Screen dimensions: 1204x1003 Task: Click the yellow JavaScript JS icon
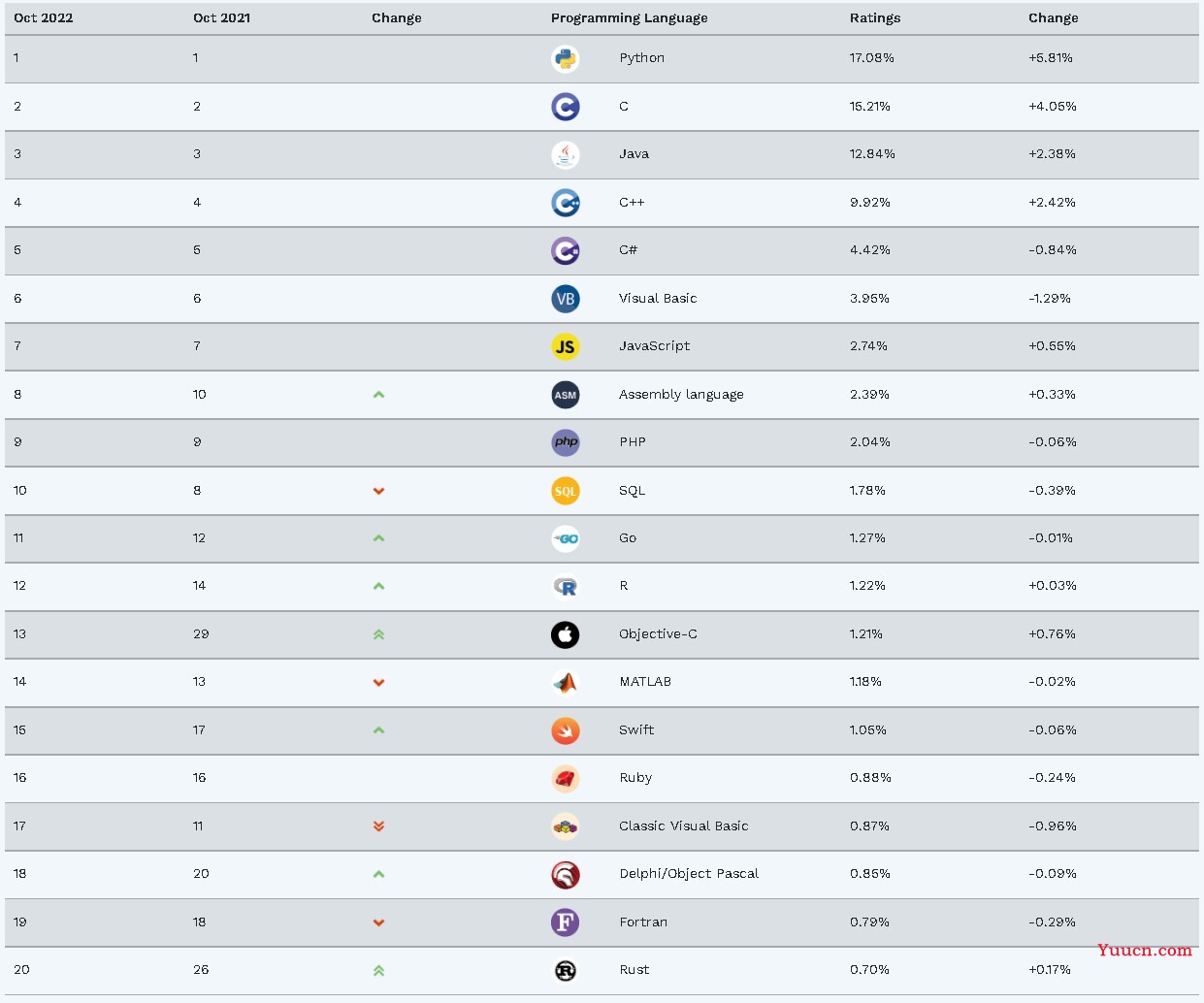point(566,346)
